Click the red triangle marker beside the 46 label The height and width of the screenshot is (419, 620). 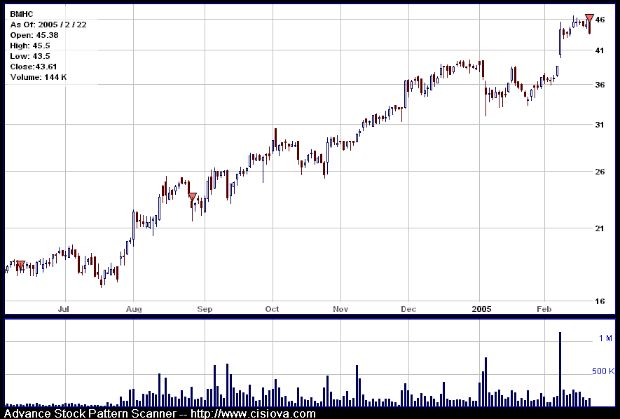point(589,18)
